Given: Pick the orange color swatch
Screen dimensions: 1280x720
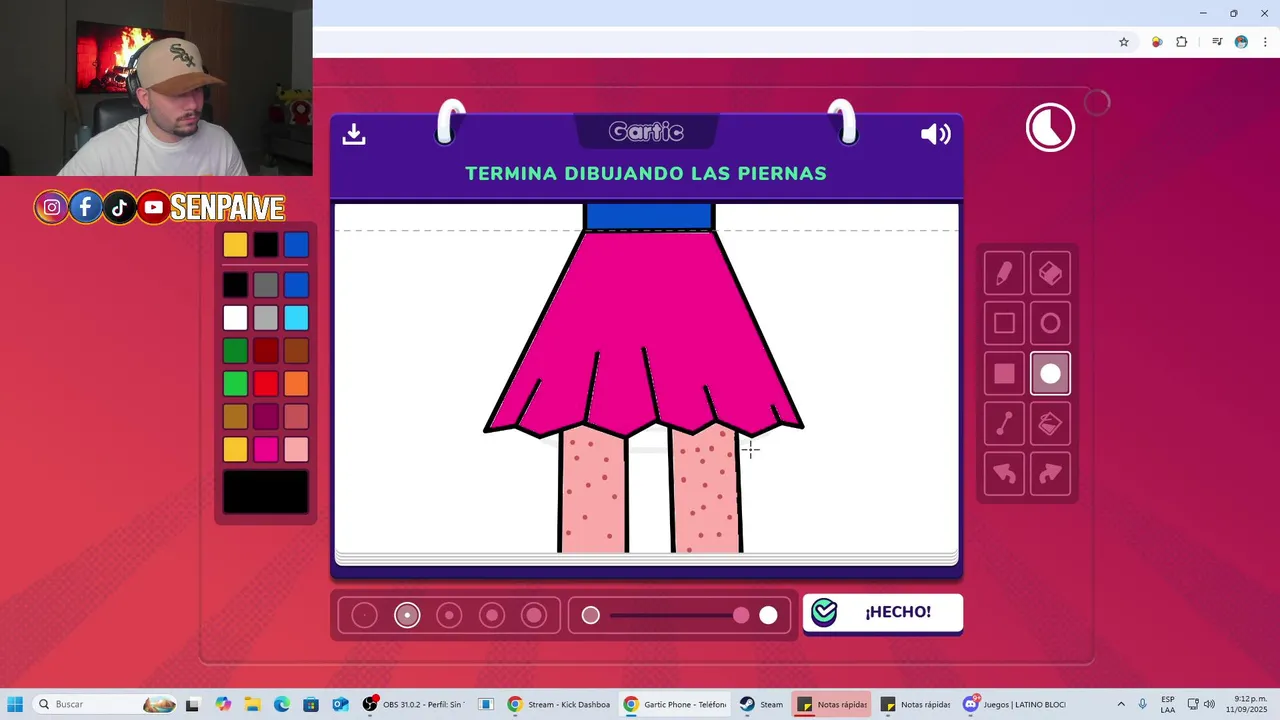Looking at the screenshot, I should point(296,384).
